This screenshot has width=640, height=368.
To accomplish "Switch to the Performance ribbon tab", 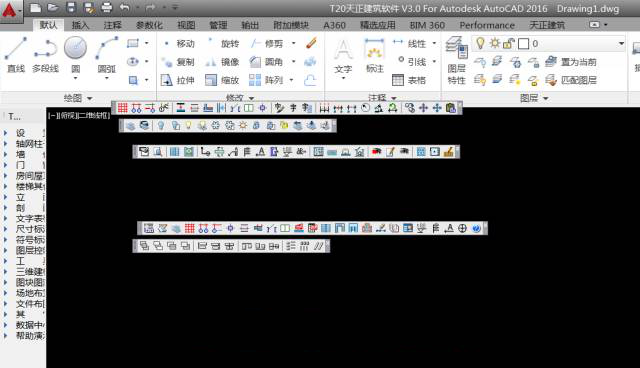I will click(x=487, y=25).
